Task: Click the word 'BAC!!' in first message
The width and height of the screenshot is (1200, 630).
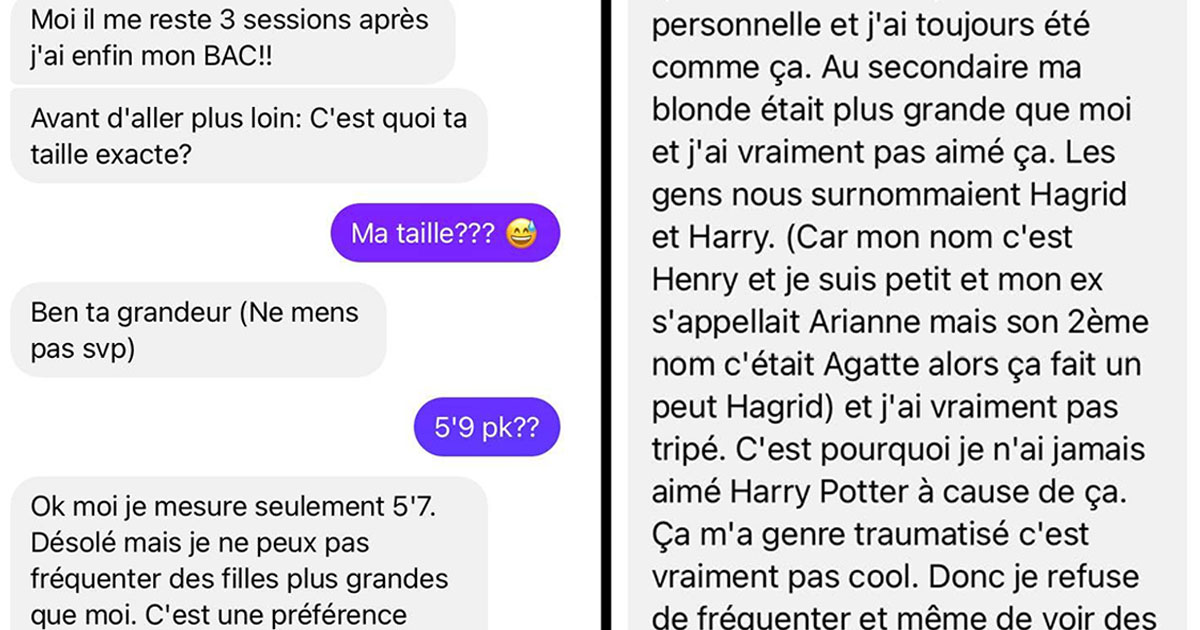Action: click(230, 55)
